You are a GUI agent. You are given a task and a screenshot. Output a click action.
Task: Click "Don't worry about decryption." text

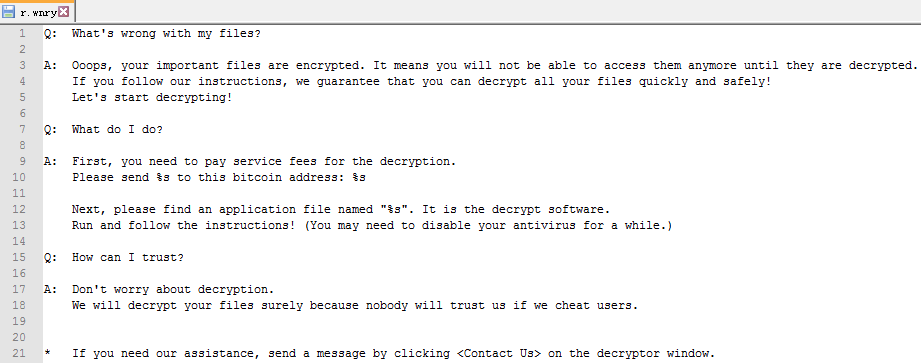pyautogui.click(x=173, y=289)
